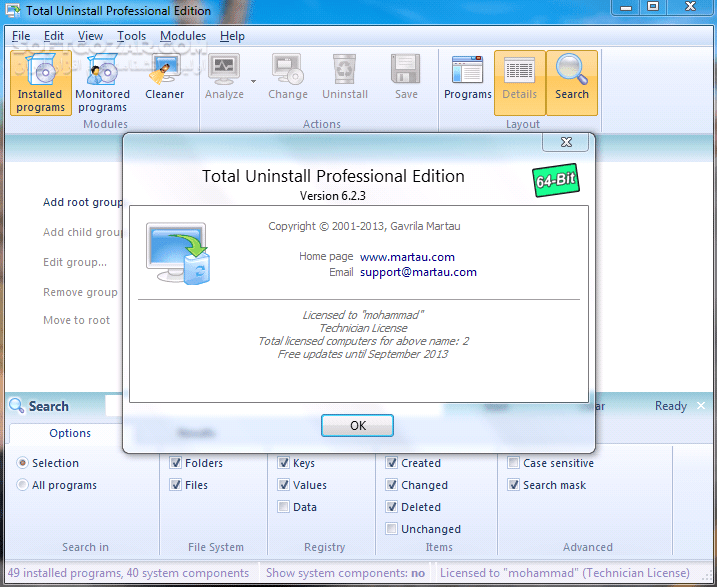The image size is (717, 587).
Task: Enable the Data checkbox
Action: tap(284, 507)
